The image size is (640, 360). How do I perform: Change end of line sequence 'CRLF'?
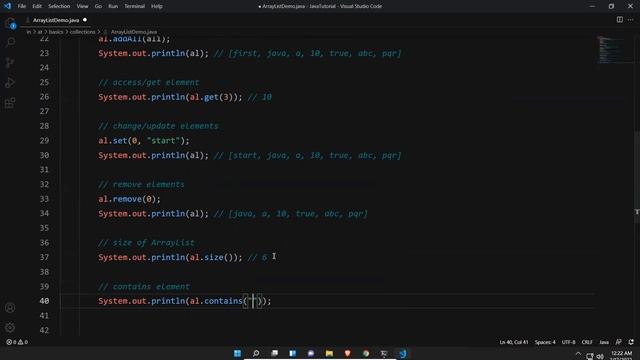[x=587, y=342]
